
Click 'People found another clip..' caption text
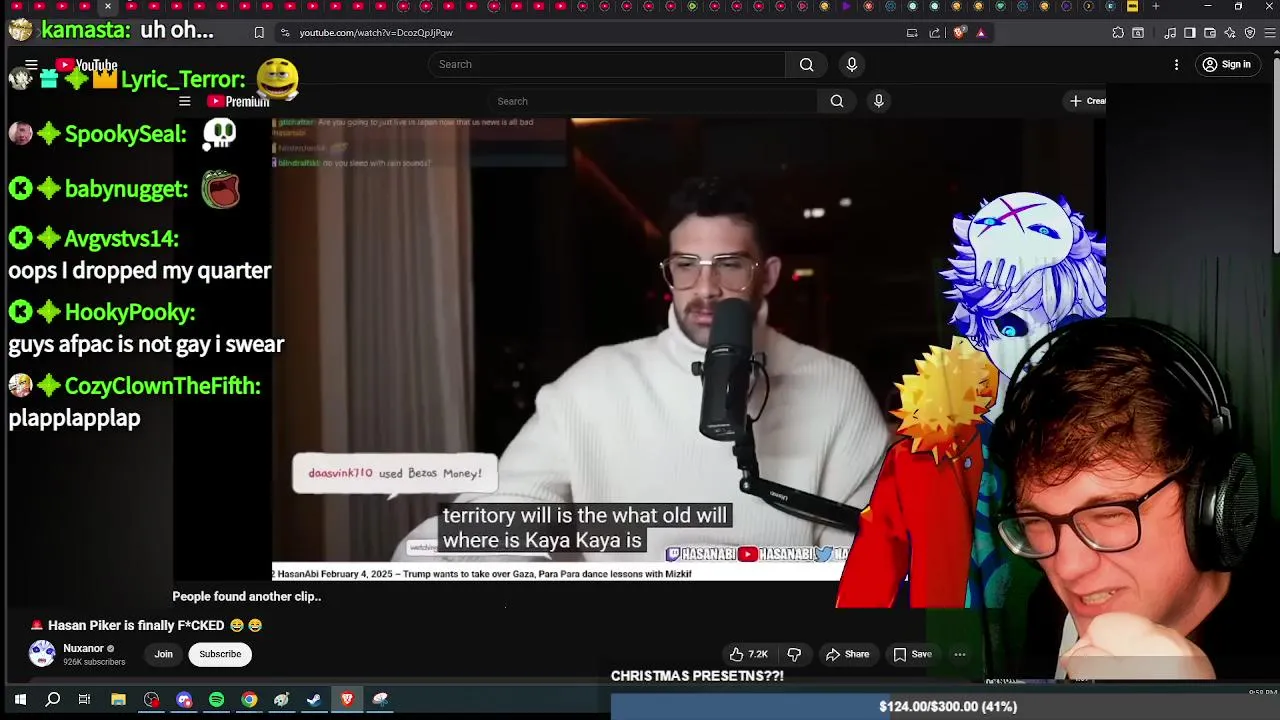[246, 596]
